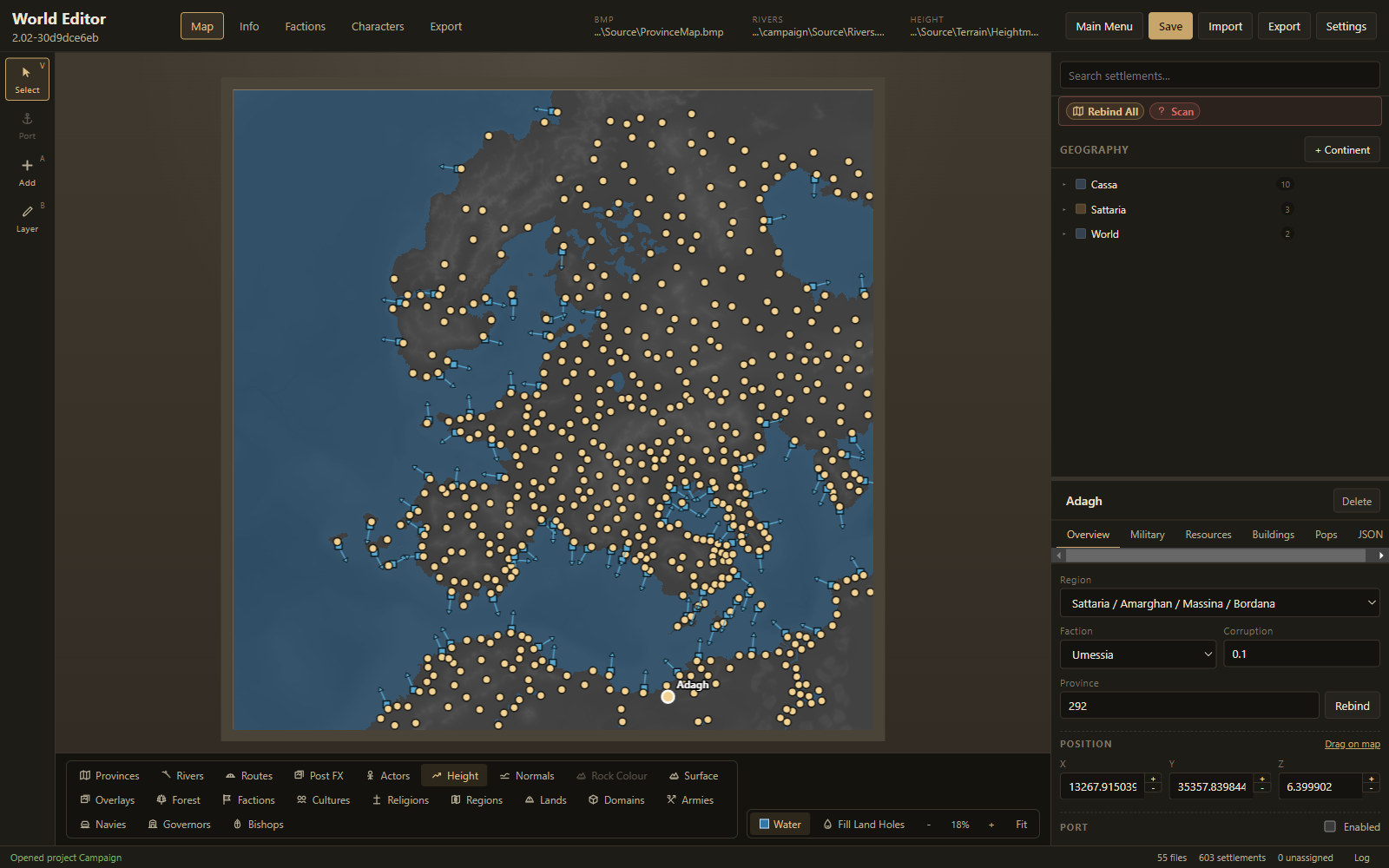Open the Faction dropdown showing Umessia

click(1138, 654)
